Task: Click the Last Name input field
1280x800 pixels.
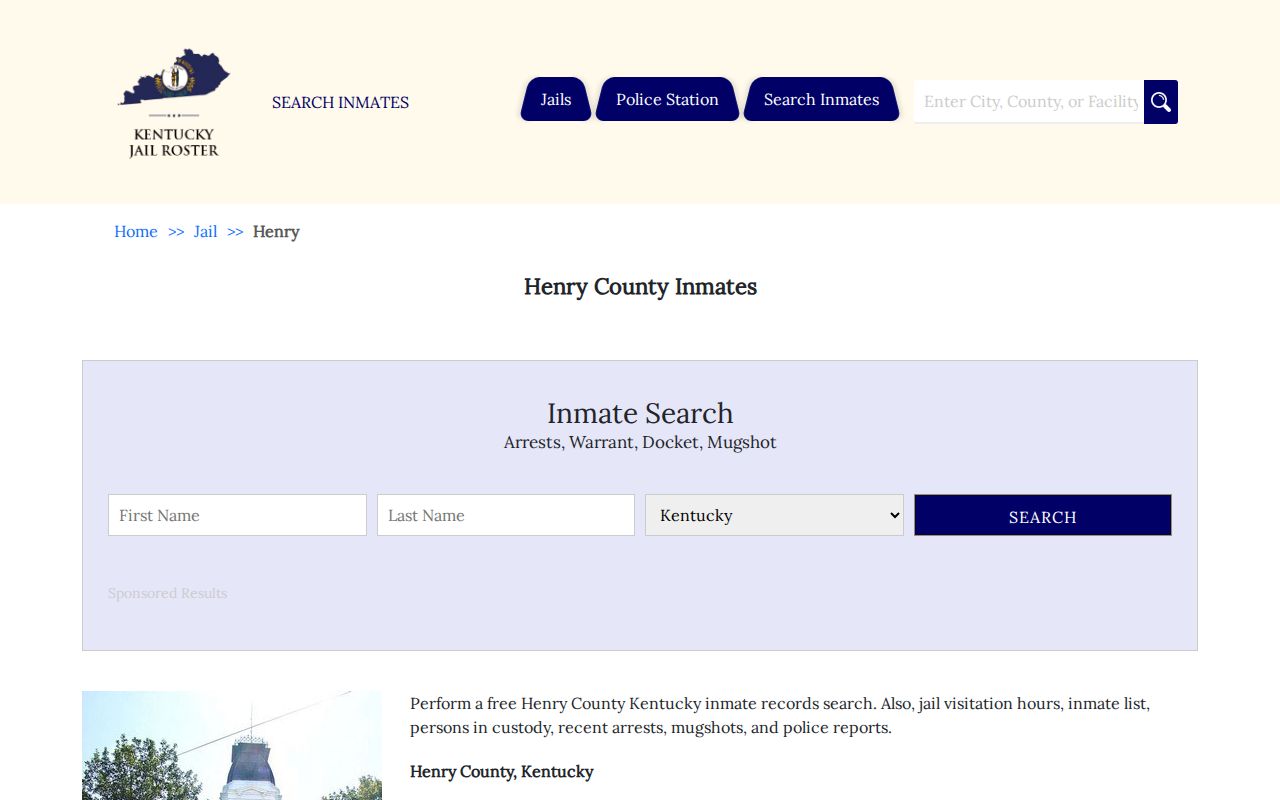Action: click(x=506, y=515)
